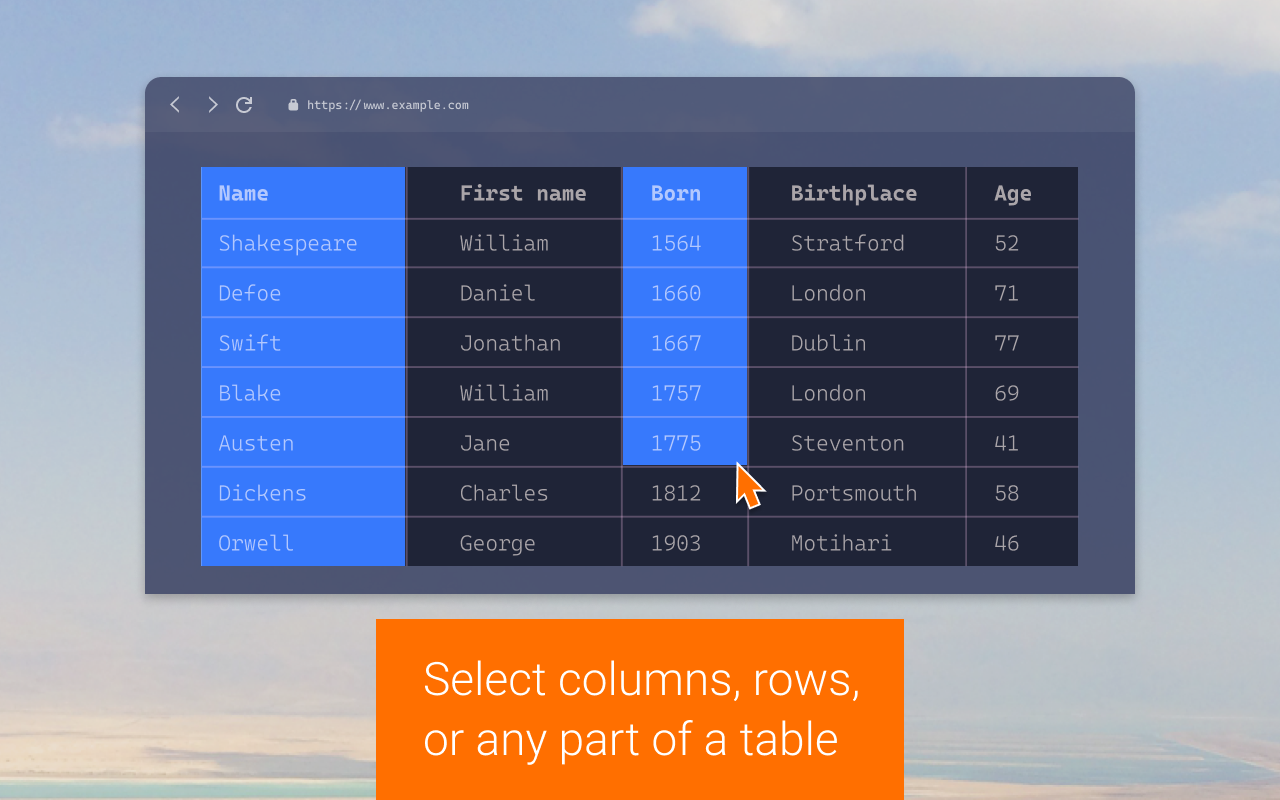Select the Steventon cell
The image size is (1280, 800).
point(857,443)
